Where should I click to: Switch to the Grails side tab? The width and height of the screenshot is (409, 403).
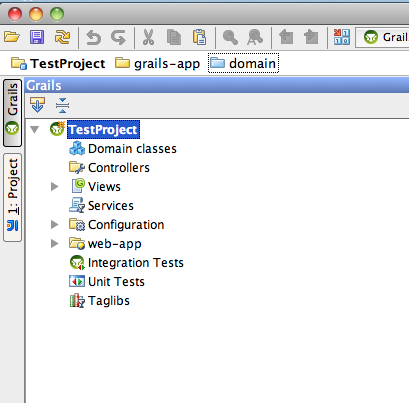[x=12, y=113]
